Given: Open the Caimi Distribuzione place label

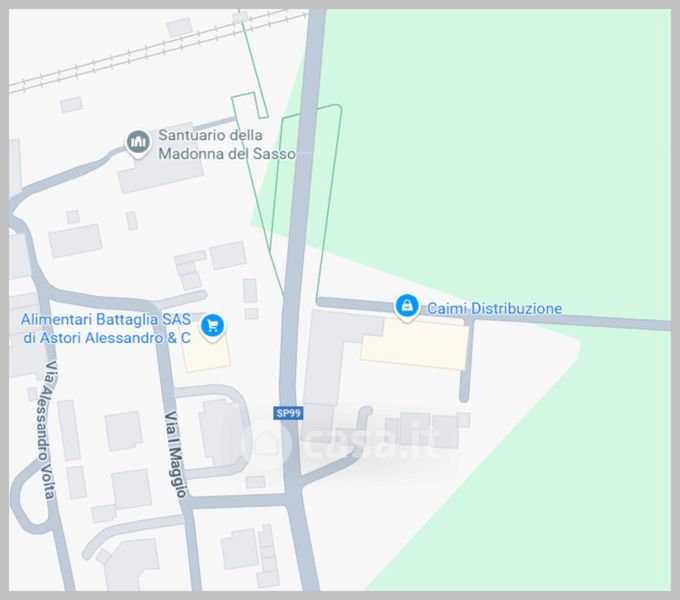Looking at the screenshot, I should [x=494, y=308].
